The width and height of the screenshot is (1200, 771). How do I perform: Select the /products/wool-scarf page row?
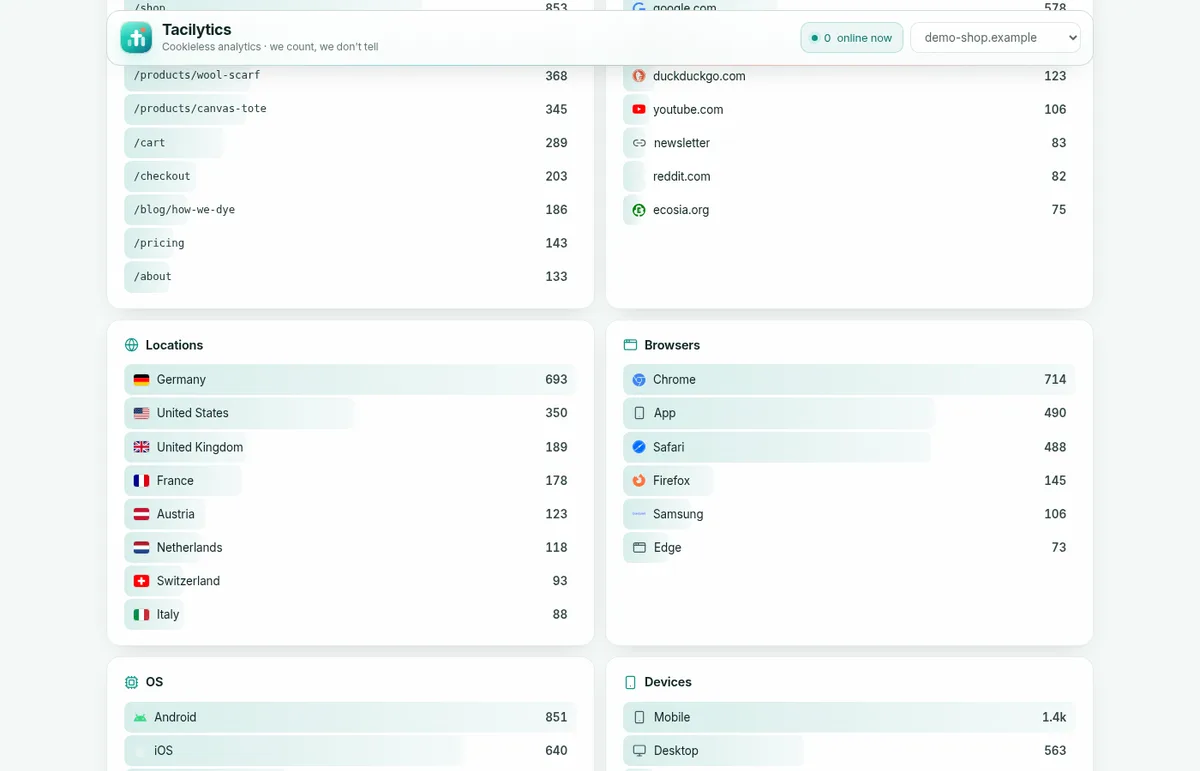pos(350,76)
